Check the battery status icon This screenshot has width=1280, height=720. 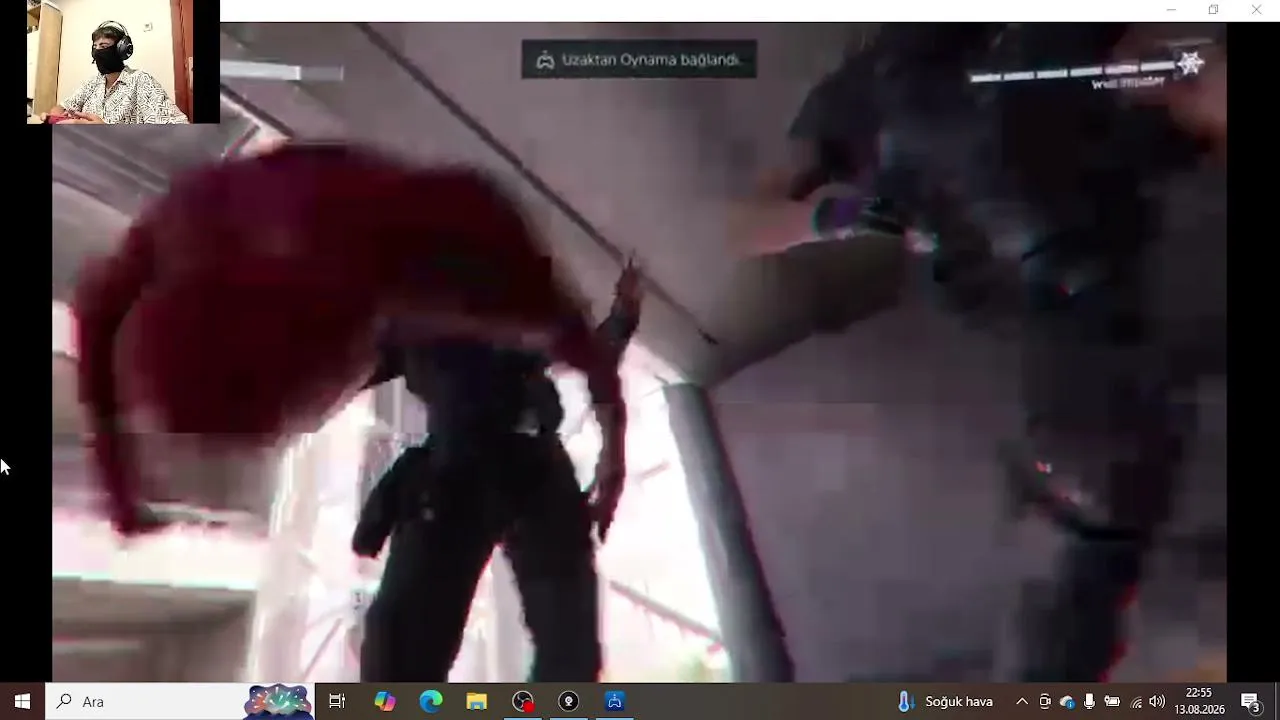pos(1112,701)
